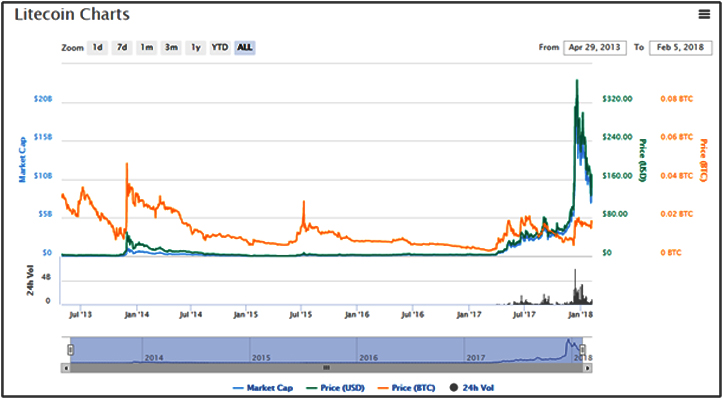Screen dimensions: 724x400
Task: Grab the left navigator range handle
Action: pos(70,350)
